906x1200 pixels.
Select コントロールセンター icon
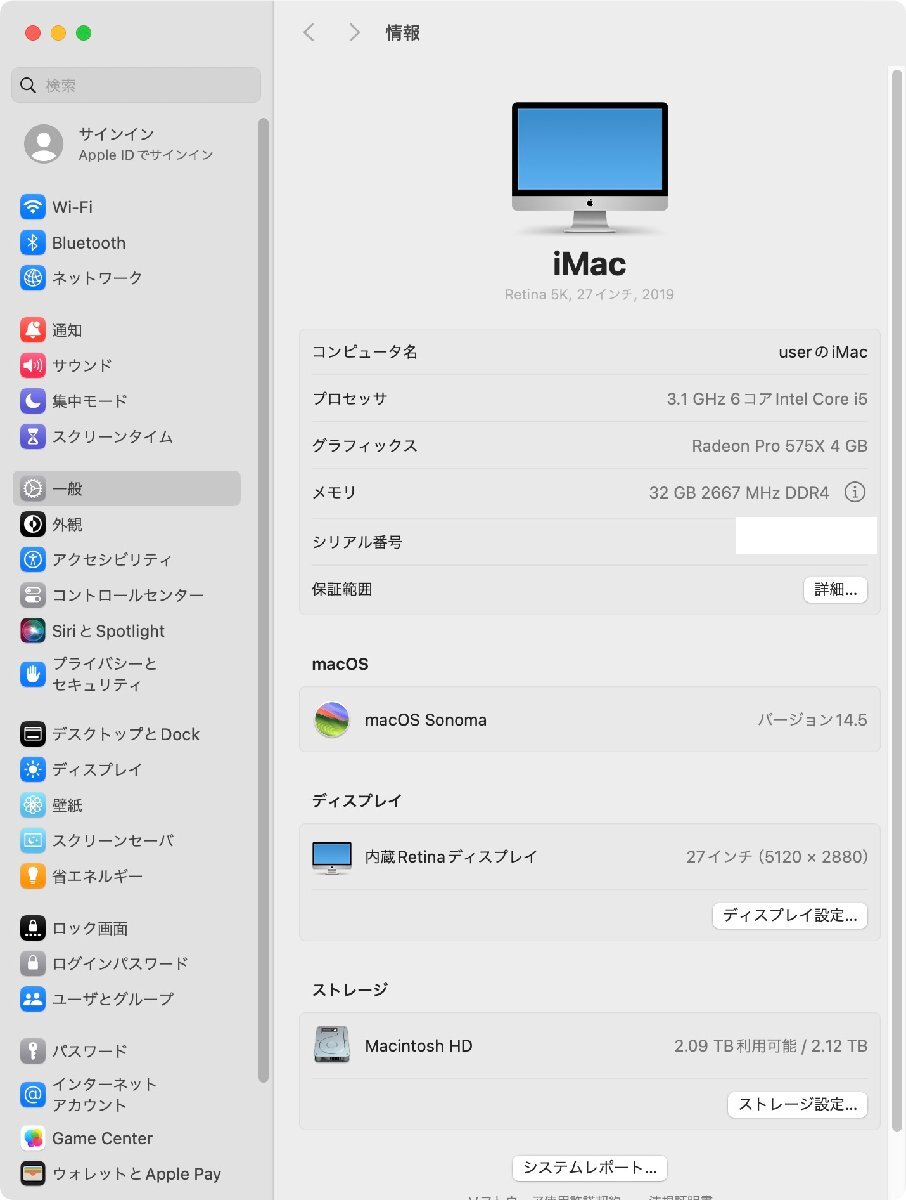pyautogui.click(x=33, y=595)
